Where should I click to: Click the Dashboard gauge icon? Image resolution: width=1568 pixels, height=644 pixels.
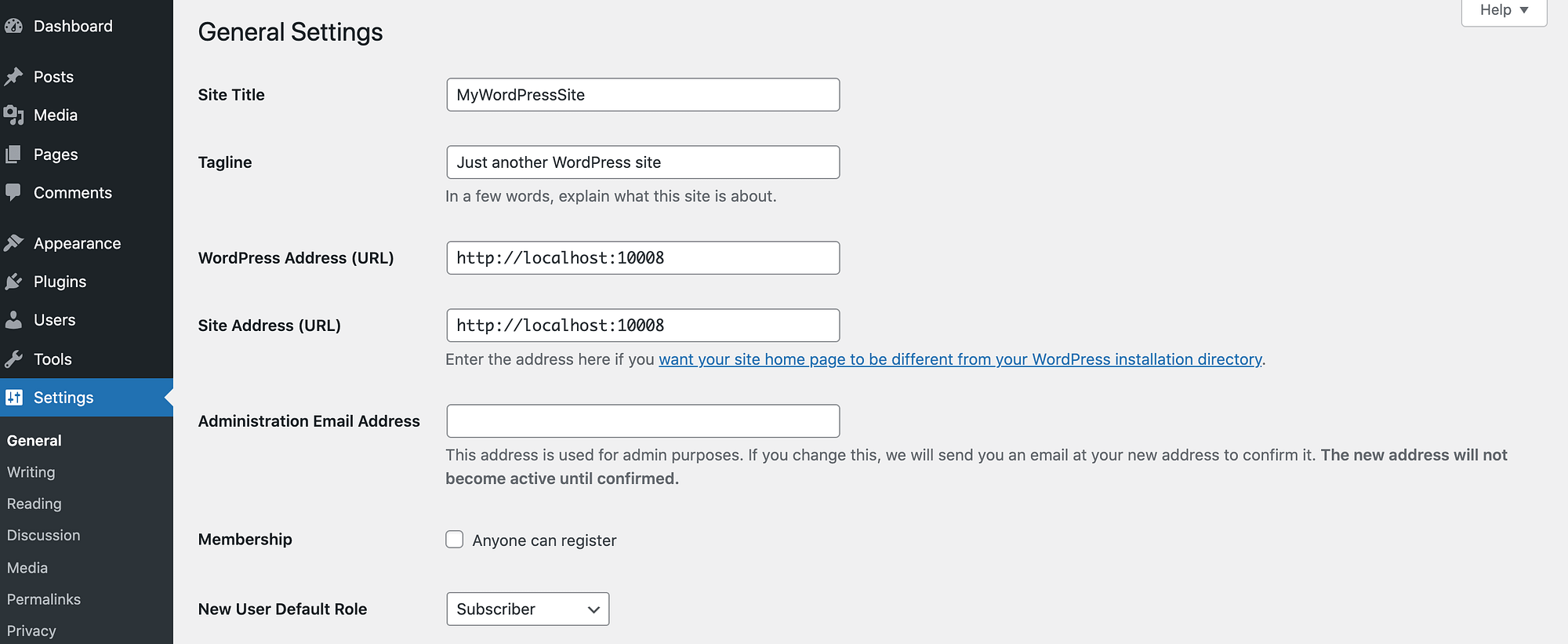[x=13, y=26]
